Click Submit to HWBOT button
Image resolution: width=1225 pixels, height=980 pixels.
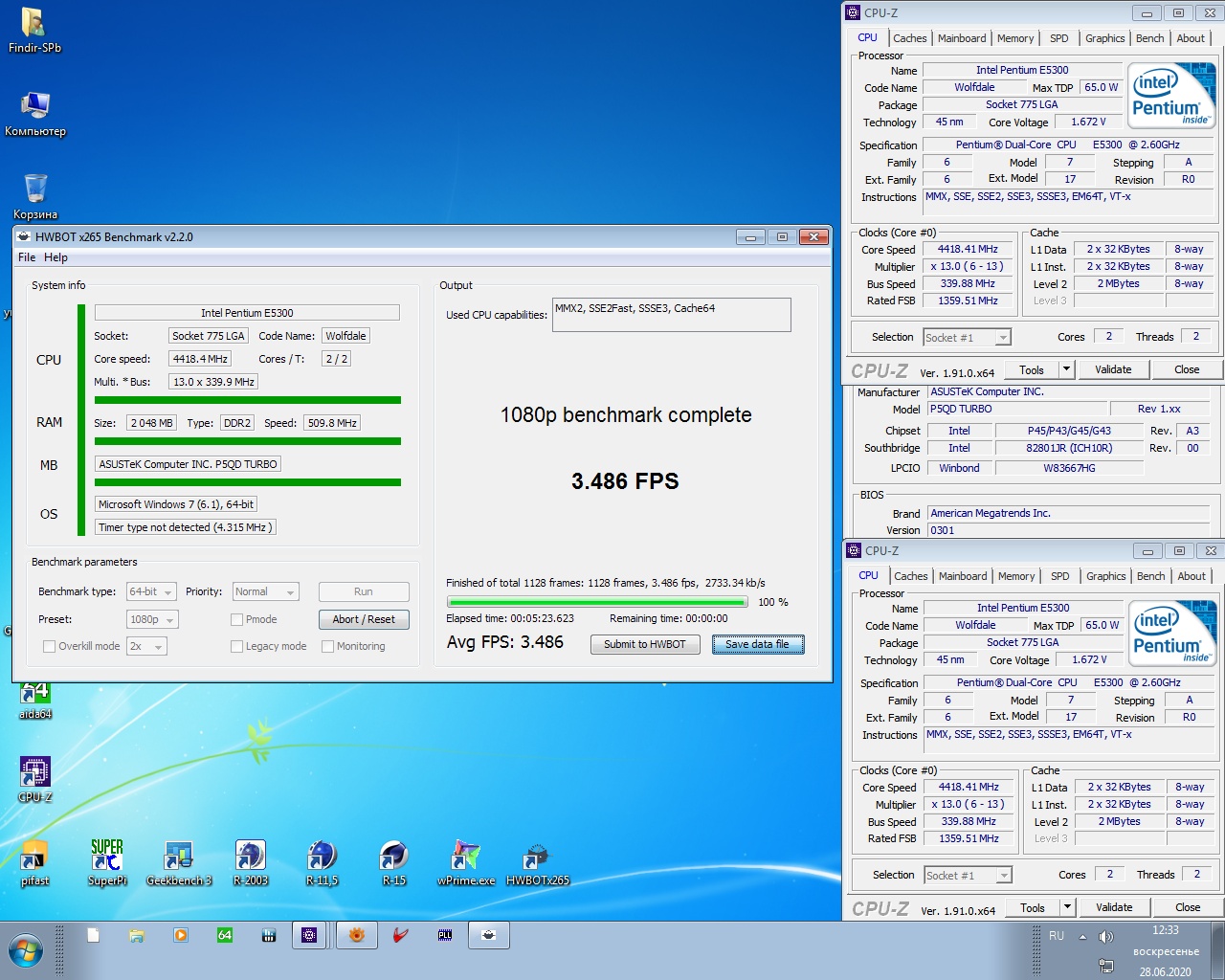point(645,644)
